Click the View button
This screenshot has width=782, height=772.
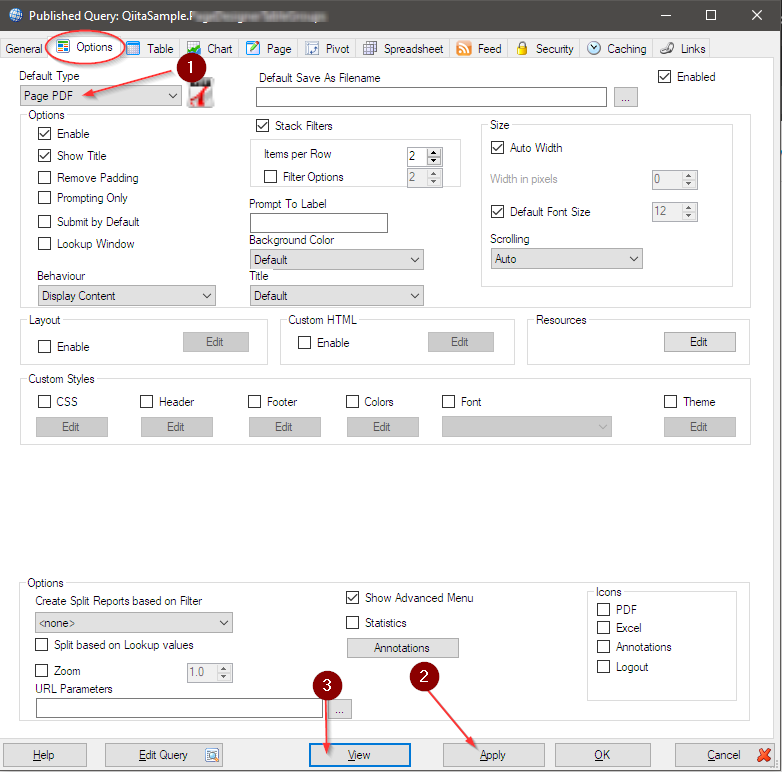(360, 755)
